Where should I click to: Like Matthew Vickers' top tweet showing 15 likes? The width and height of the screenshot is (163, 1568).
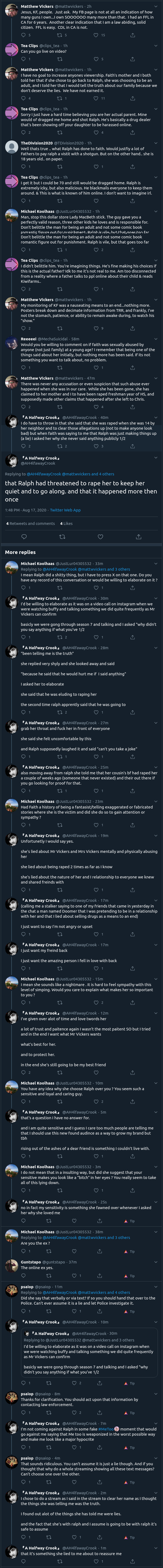95,35
